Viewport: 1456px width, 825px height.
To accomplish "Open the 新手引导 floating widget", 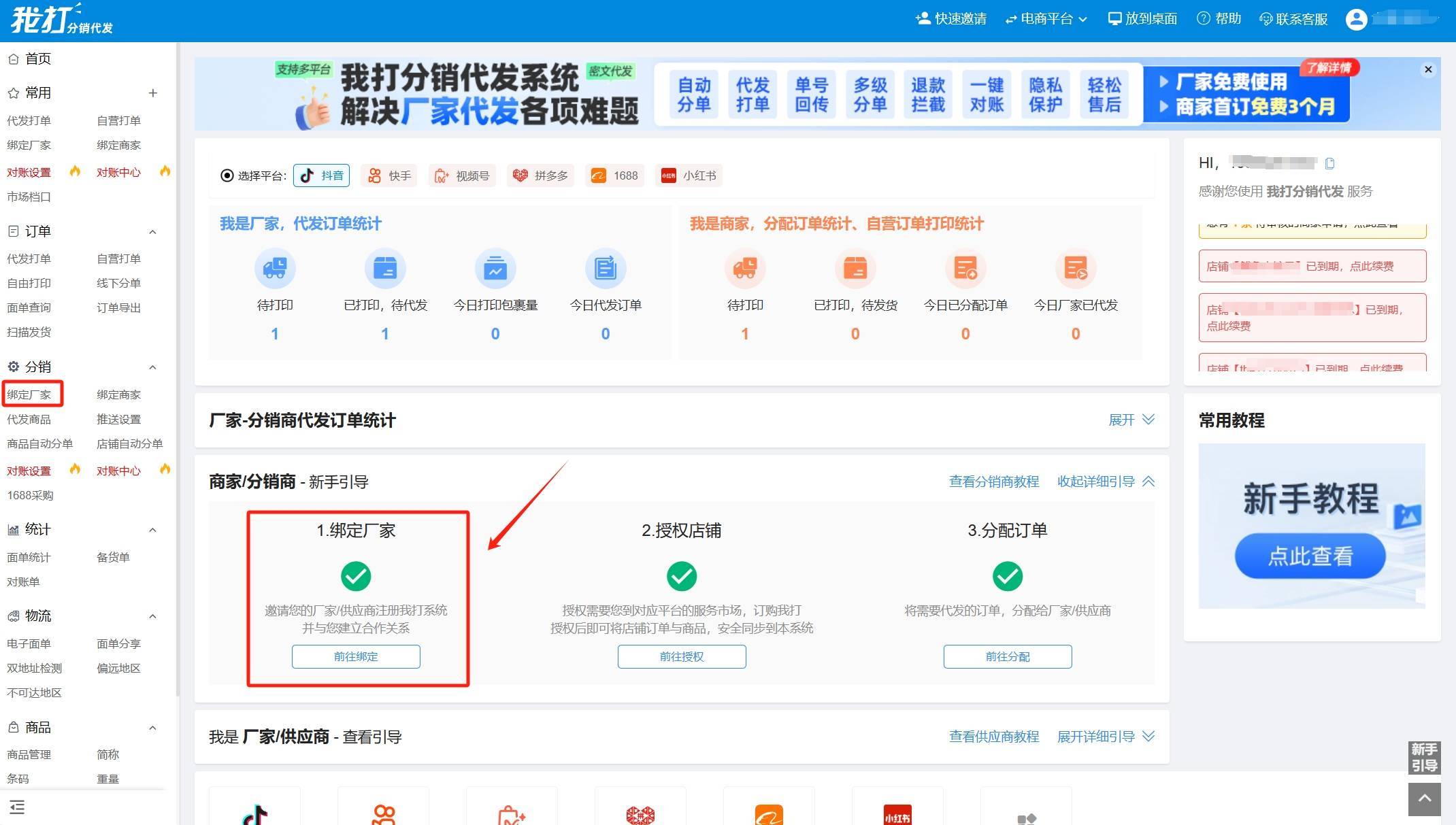I will coord(1424,758).
